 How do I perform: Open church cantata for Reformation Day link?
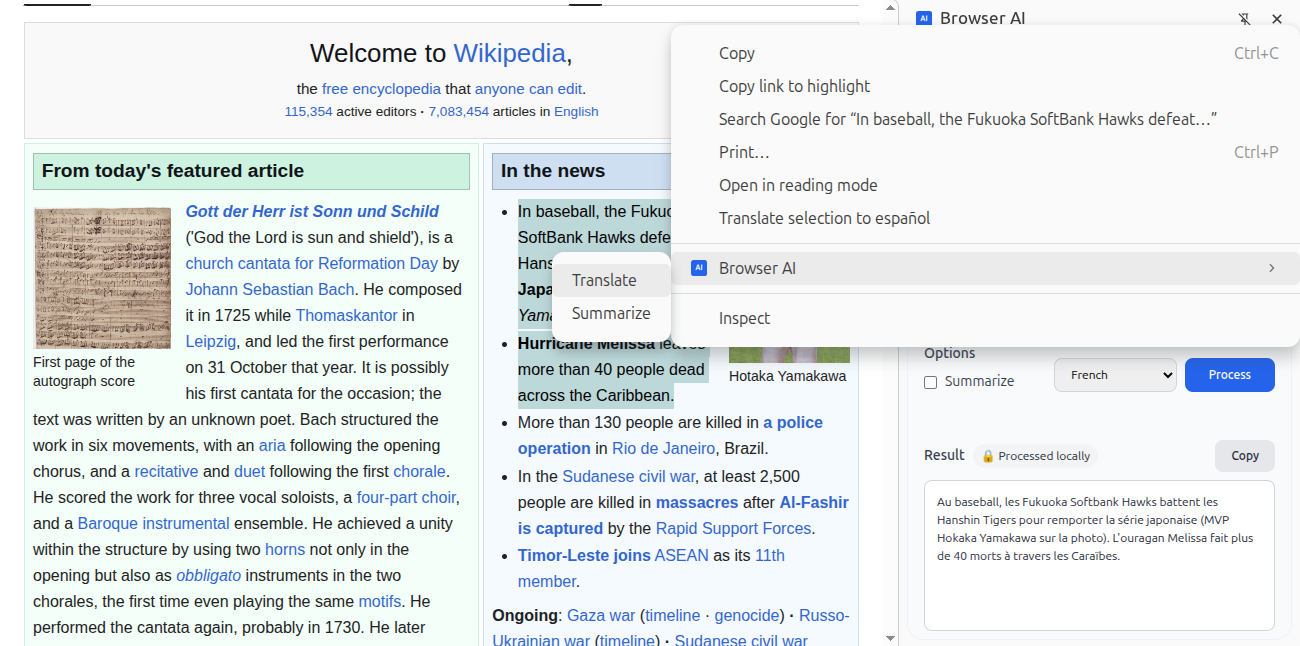tap(312, 263)
